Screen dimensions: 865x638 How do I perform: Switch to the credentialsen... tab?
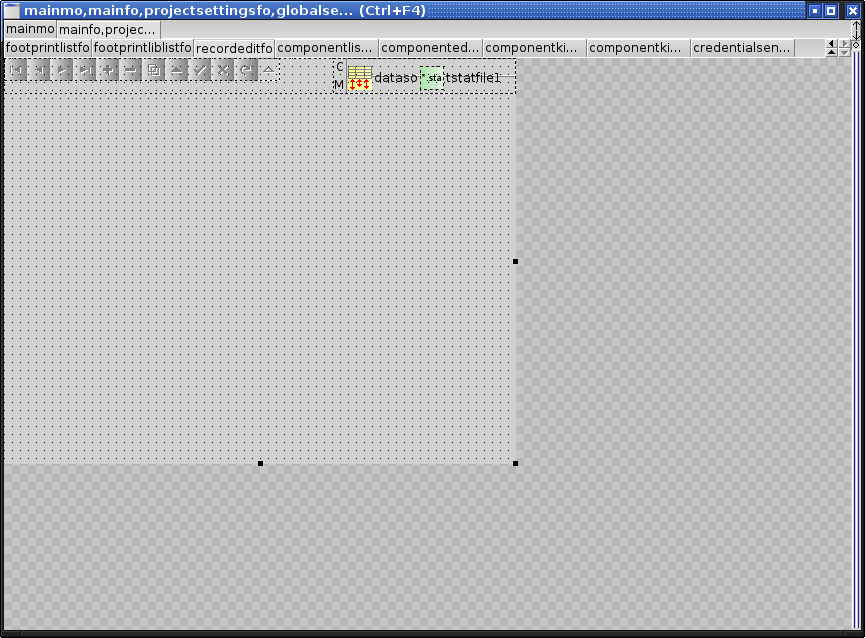coord(742,48)
